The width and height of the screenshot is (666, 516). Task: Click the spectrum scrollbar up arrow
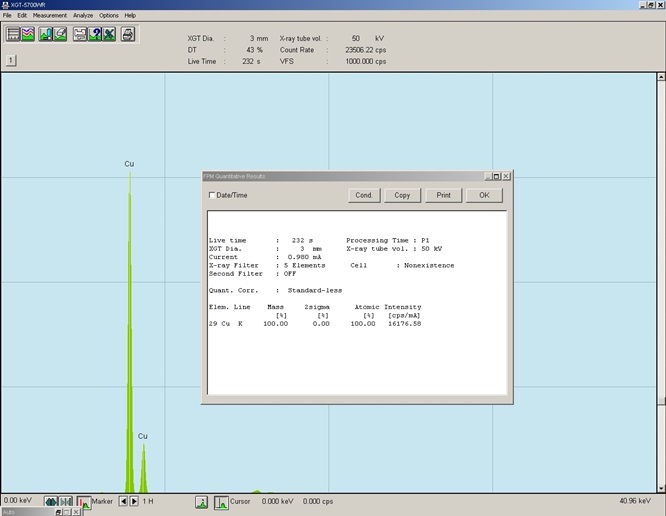click(x=661, y=77)
